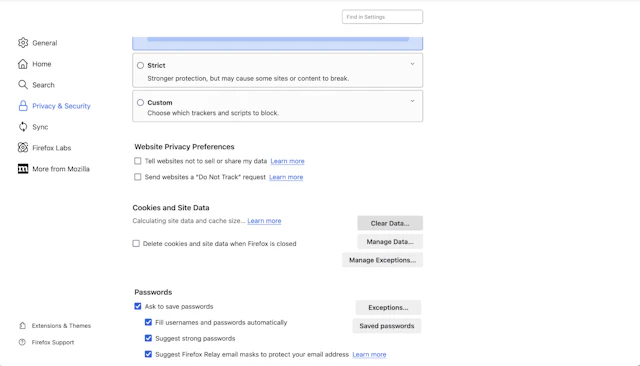
Task: Open the Search settings category
Action: 43,85
